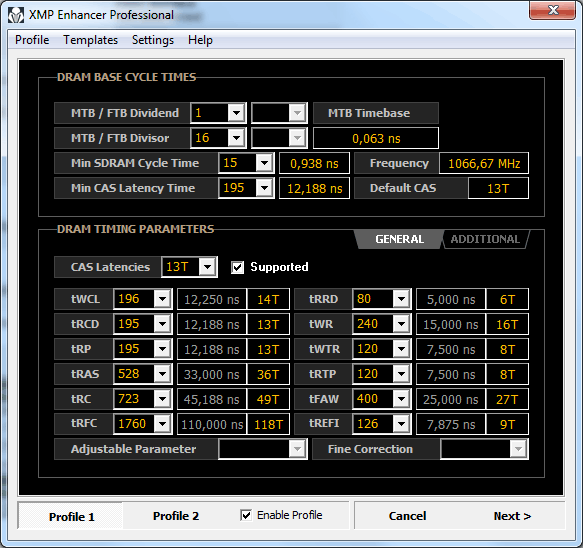Click the tRAS 33,000 ns value

[x=212, y=374]
